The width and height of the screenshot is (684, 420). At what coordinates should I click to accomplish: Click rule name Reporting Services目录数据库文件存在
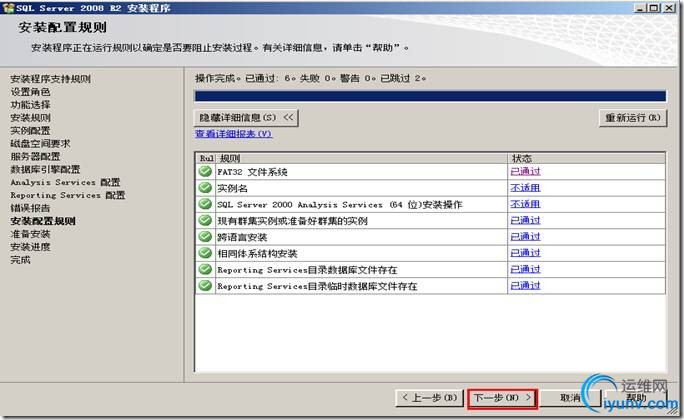point(307,270)
